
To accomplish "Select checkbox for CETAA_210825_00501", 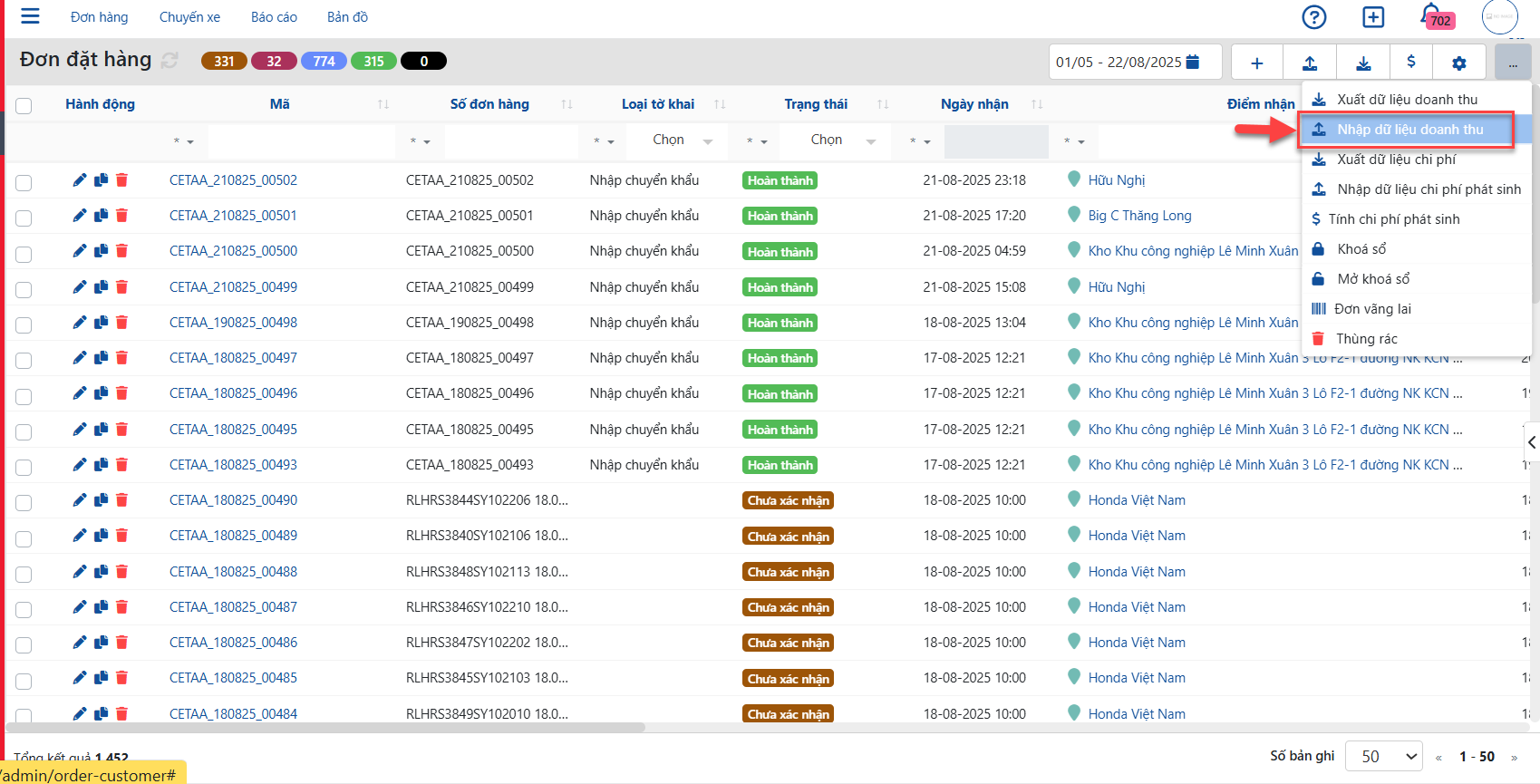I will 24,218.
